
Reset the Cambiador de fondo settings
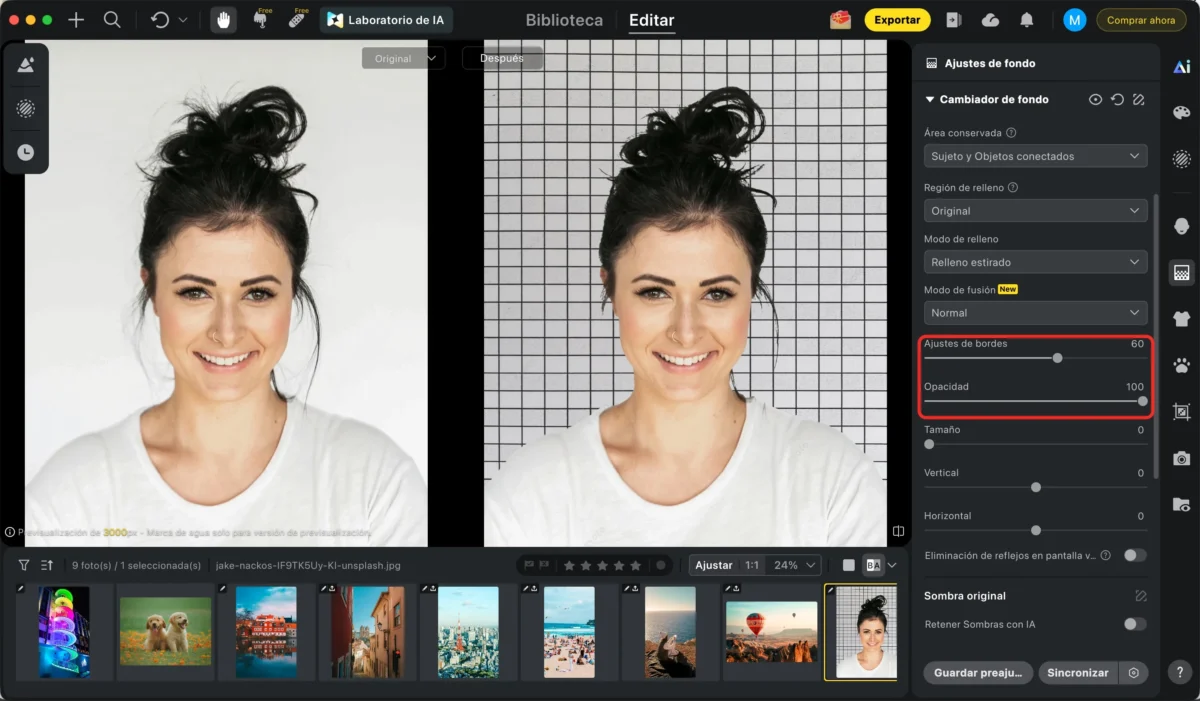coord(1117,100)
